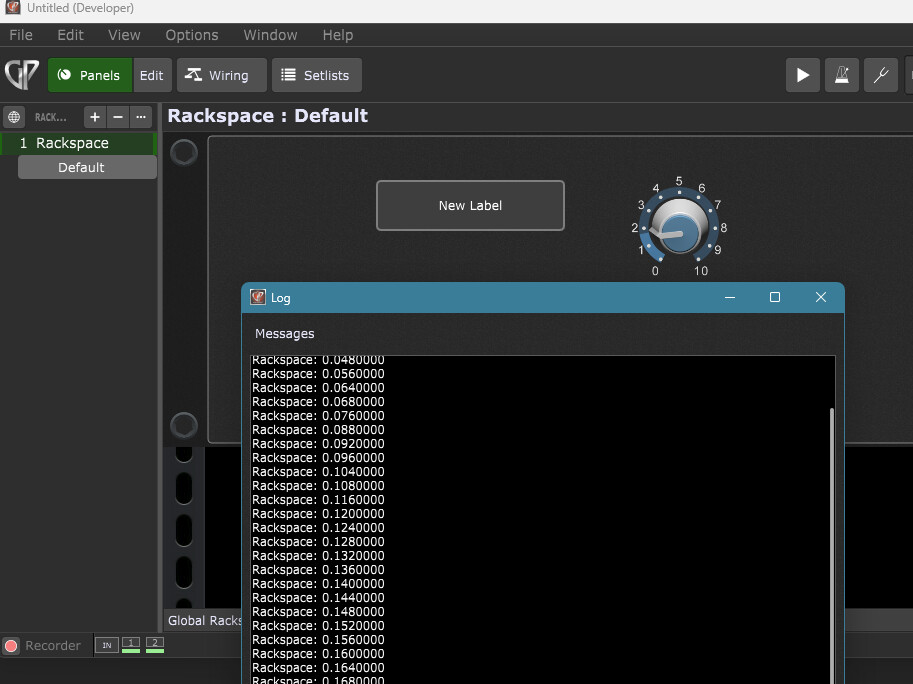The width and height of the screenshot is (913, 684).
Task: Toggle channel 2 indicator in status bar
Action: [154, 645]
